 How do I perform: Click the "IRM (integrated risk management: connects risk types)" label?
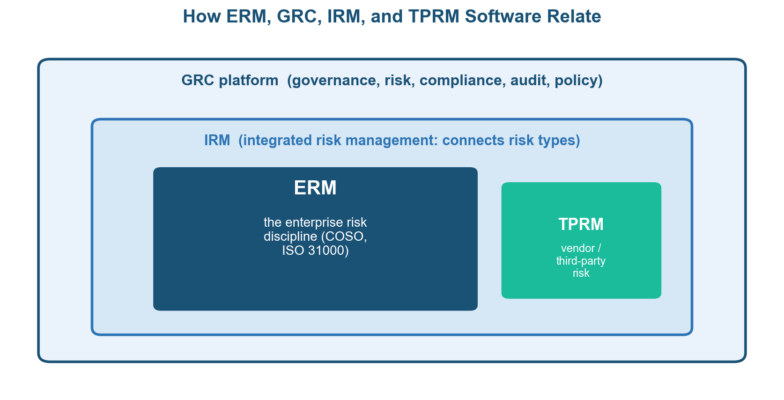pyautogui.click(x=392, y=140)
